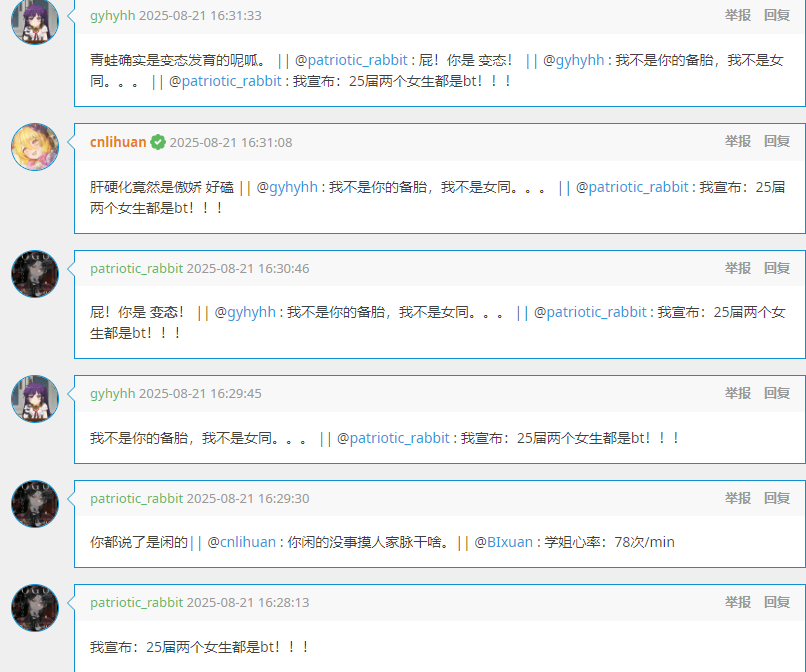Click the text 肝硬化竟然是傲娇 好磕
The height and width of the screenshot is (672, 806).
tap(161, 188)
